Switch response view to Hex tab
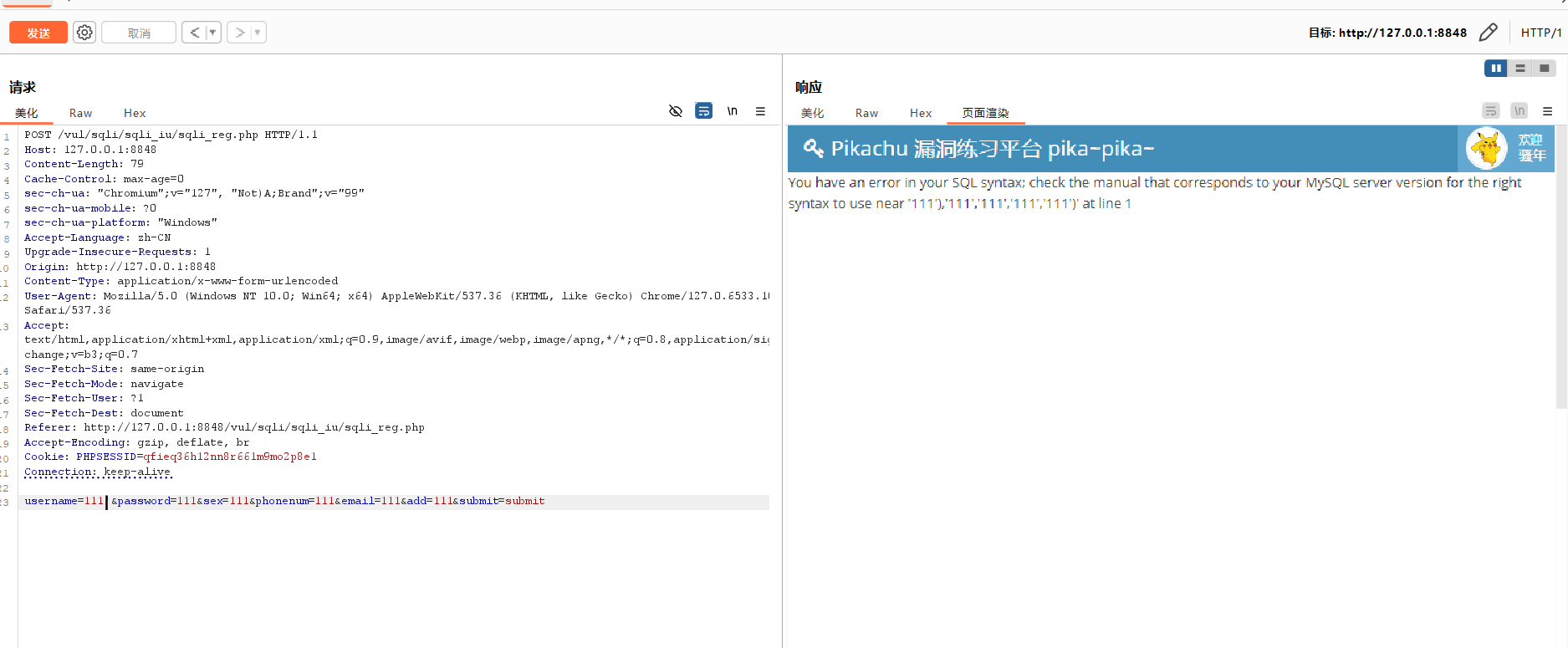The image size is (1568, 648). [x=920, y=113]
